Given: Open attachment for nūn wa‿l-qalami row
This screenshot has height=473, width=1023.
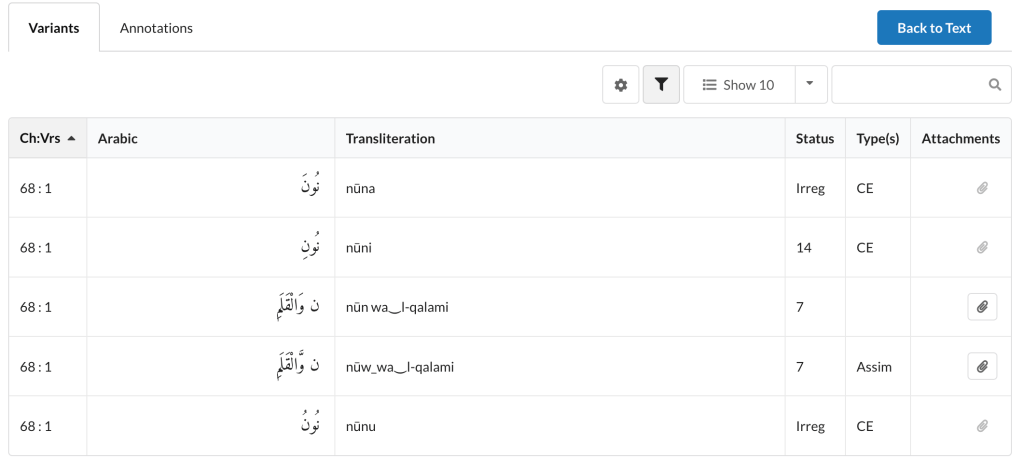Looking at the screenshot, I should [x=982, y=307].
